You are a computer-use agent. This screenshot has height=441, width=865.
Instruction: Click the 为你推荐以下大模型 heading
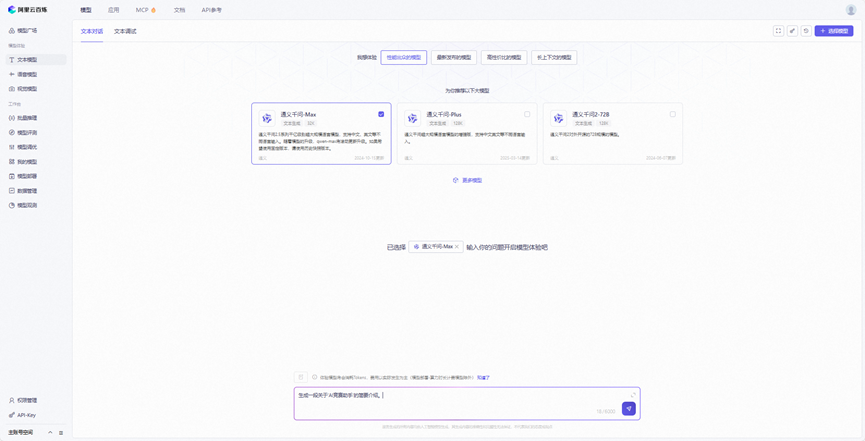tap(467, 91)
